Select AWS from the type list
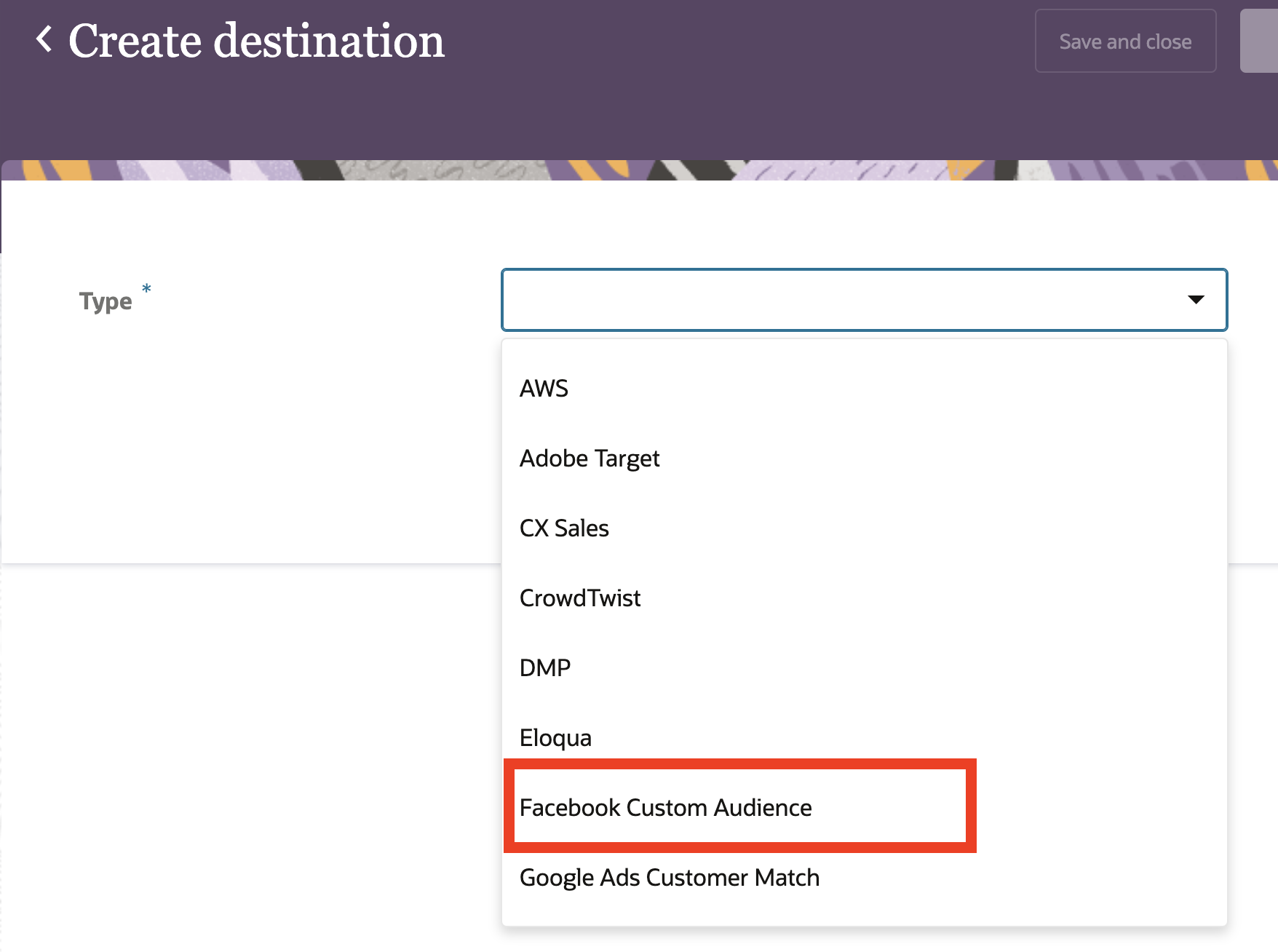1278x952 pixels. pos(864,389)
